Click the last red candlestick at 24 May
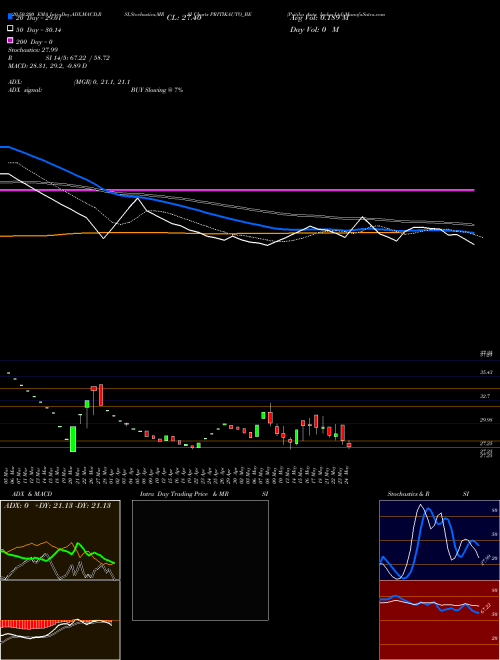The image size is (500, 660). 349,445
